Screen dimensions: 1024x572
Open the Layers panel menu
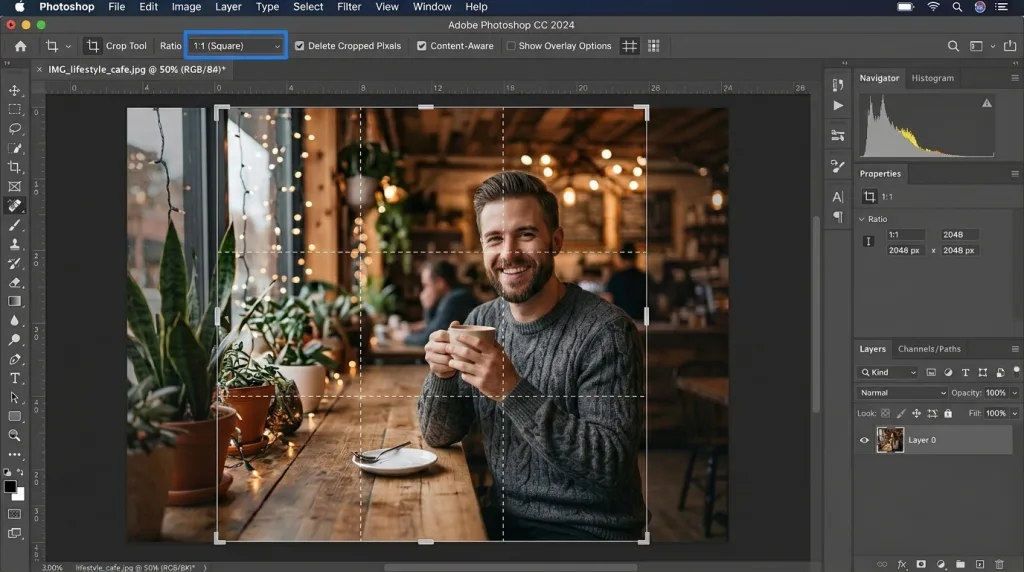tap(1015, 349)
